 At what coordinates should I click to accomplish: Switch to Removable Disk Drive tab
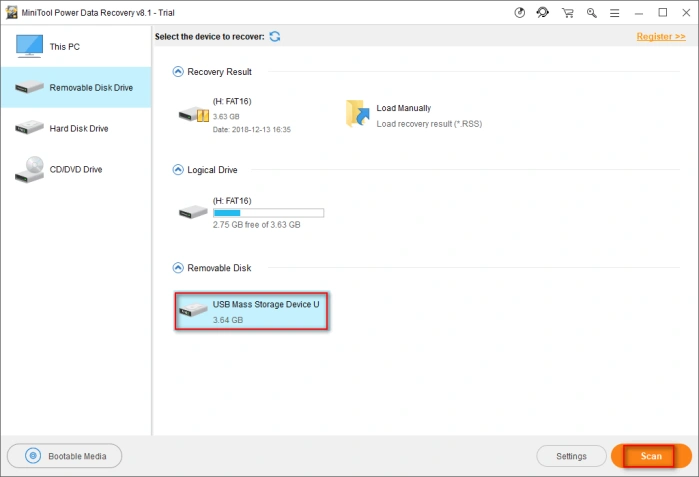point(76,87)
